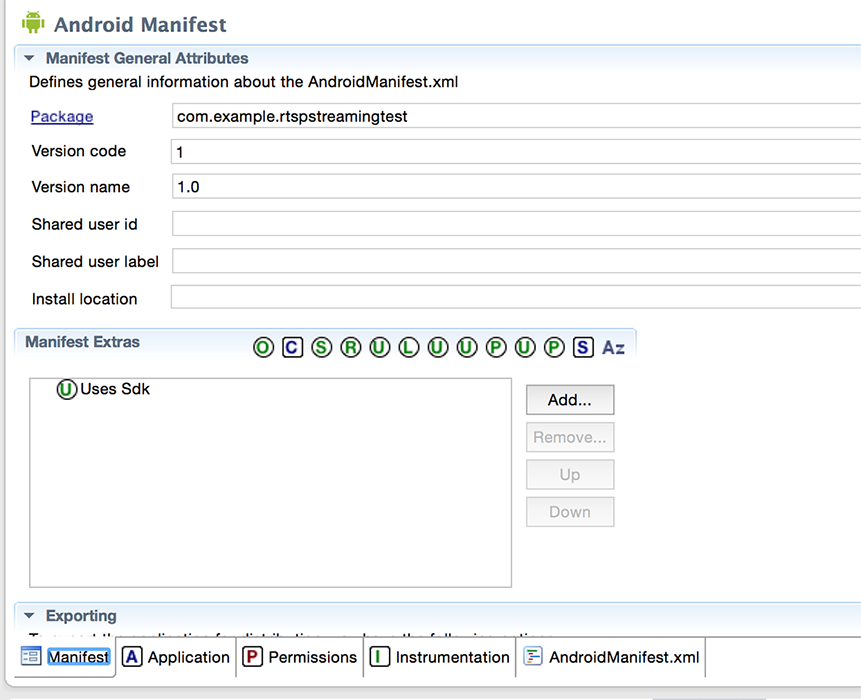Click the green circled L icon
Screen dimensions: 861x700
(408, 347)
